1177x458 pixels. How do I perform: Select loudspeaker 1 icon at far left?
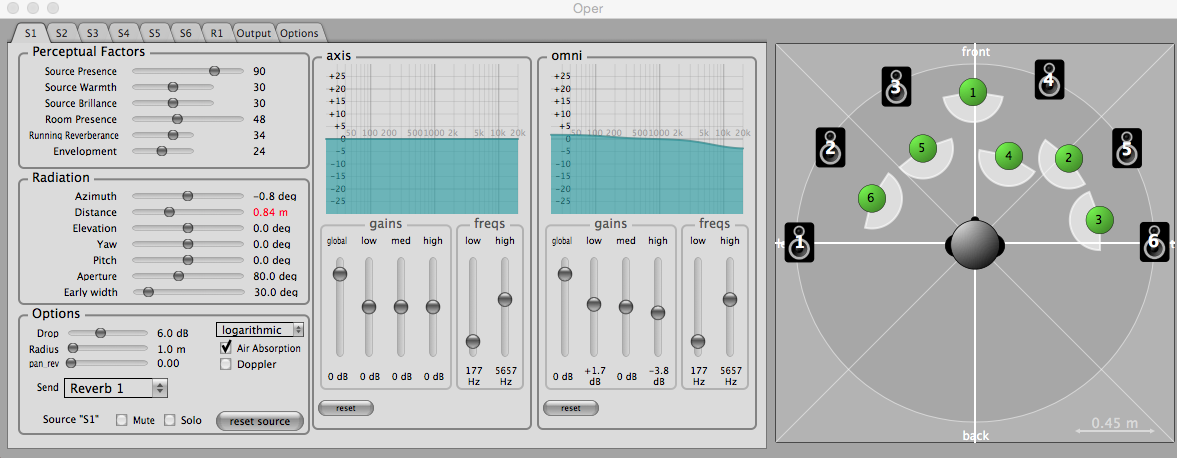point(800,243)
